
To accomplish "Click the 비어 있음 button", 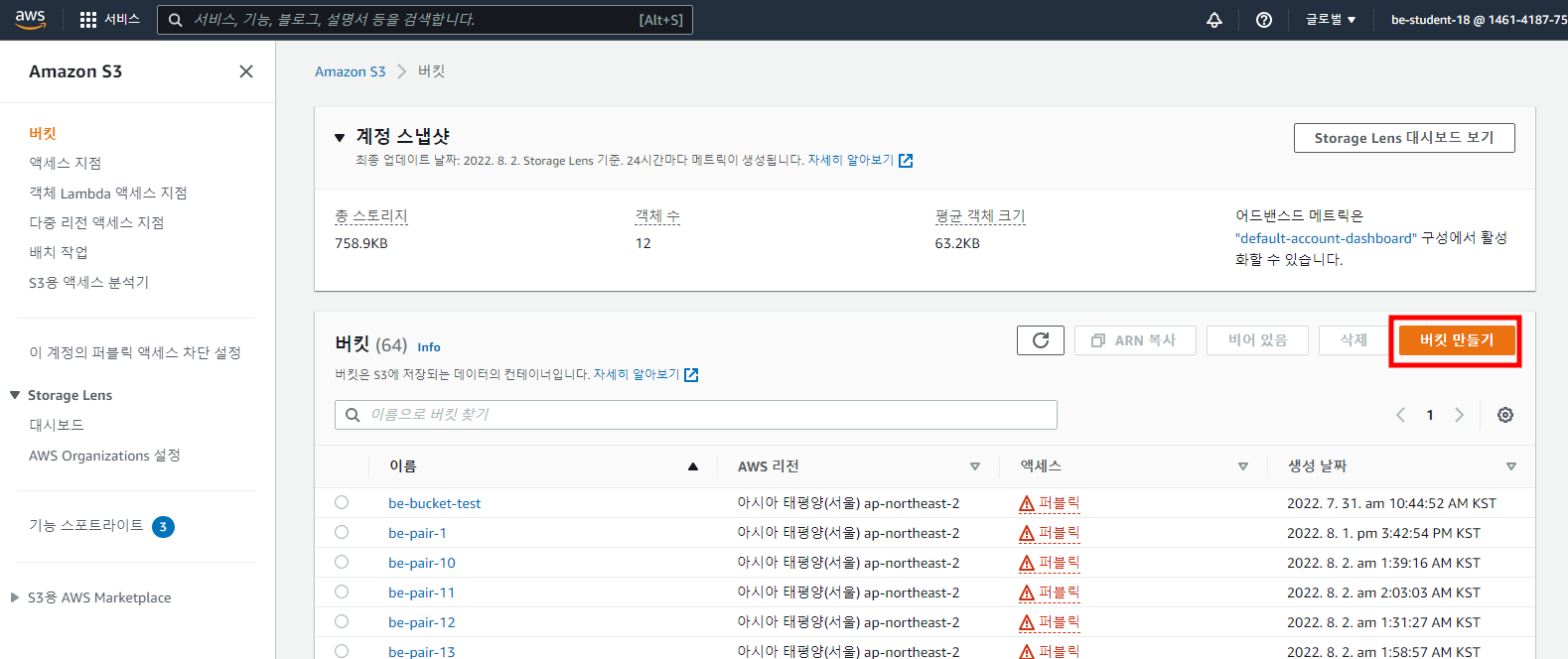I will pyautogui.click(x=1257, y=340).
